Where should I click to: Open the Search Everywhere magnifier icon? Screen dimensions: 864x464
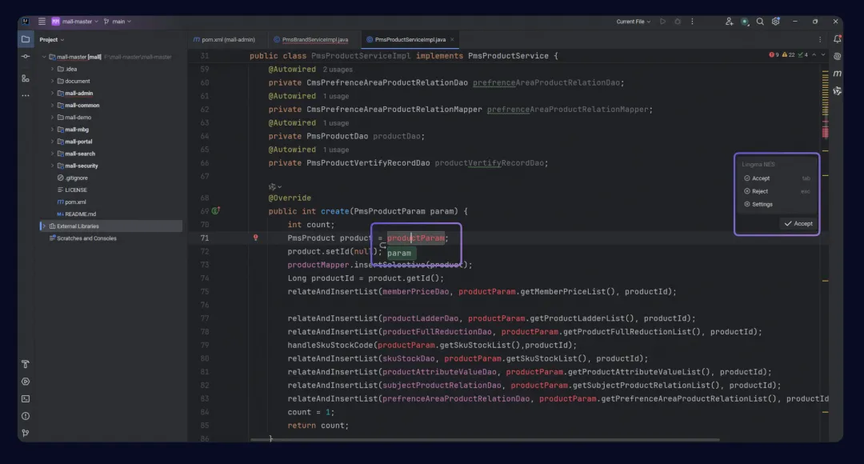click(760, 21)
